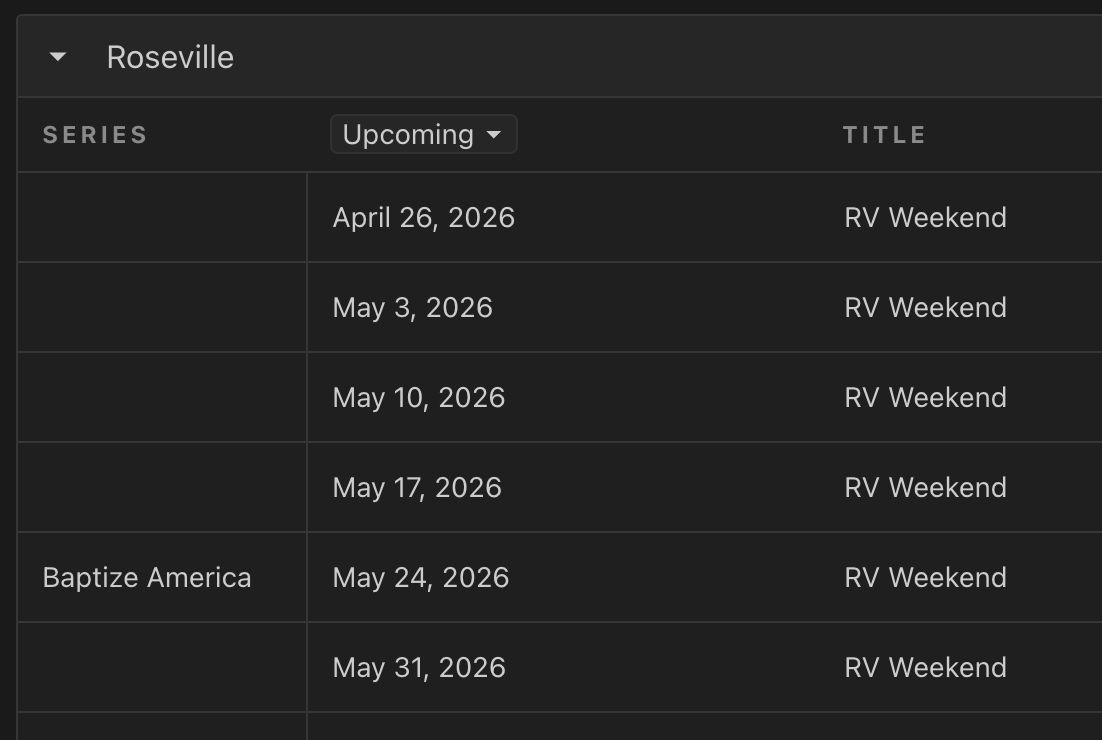This screenshot has height=740, width=1102.
Task: Open the Upcoming filter dropdown
Action: pos(424,134)
